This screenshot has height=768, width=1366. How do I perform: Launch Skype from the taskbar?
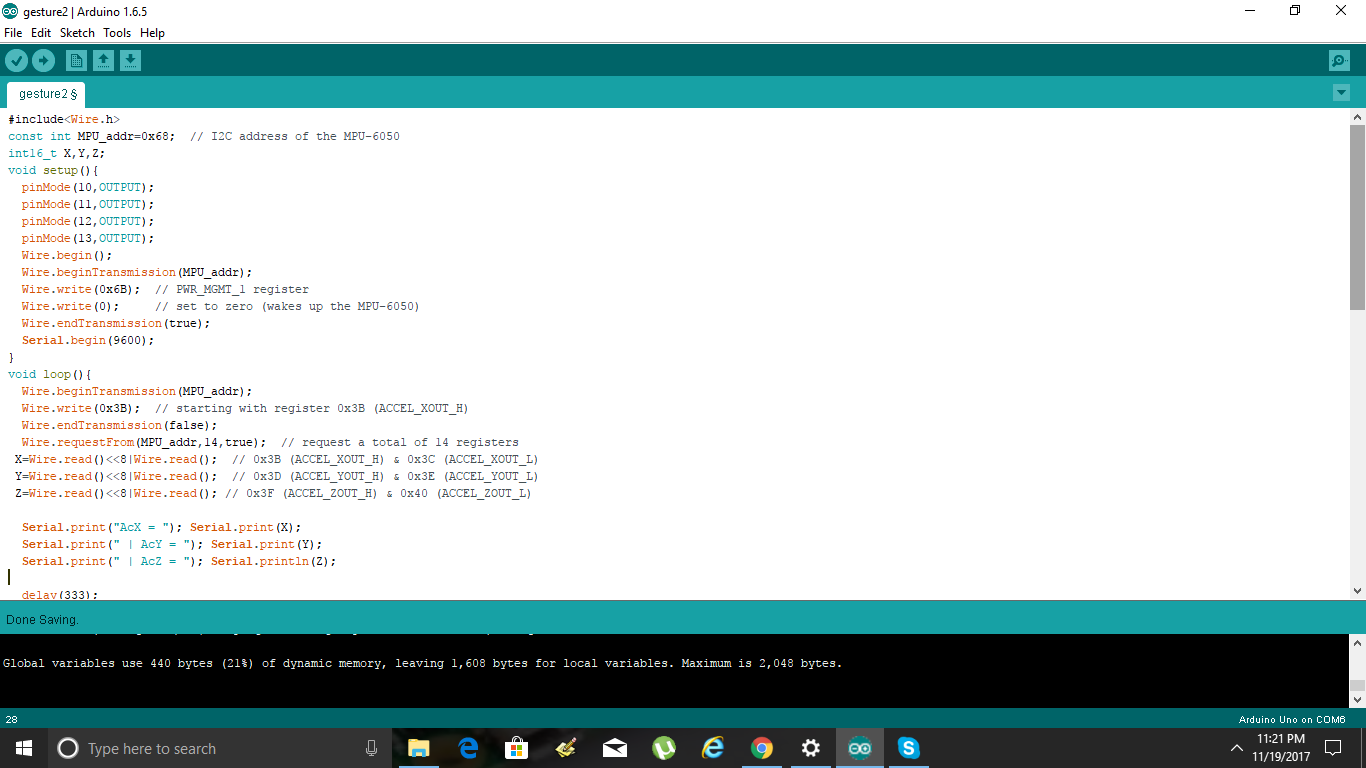(908, 747)
